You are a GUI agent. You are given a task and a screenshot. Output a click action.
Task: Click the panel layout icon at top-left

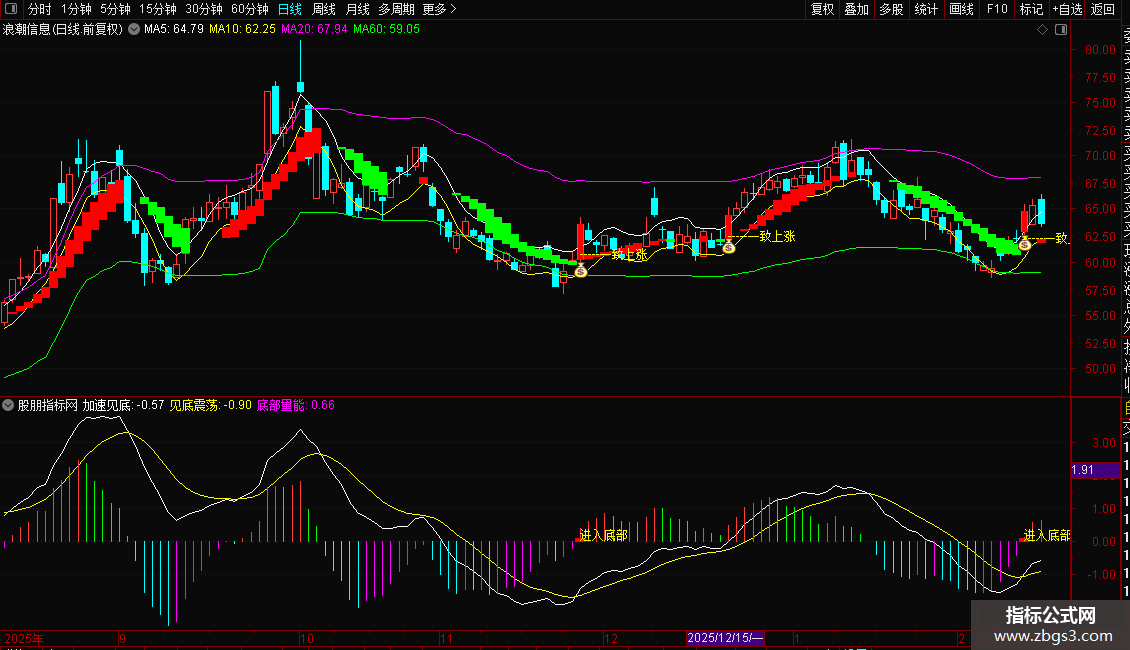[x=11, y=9]
